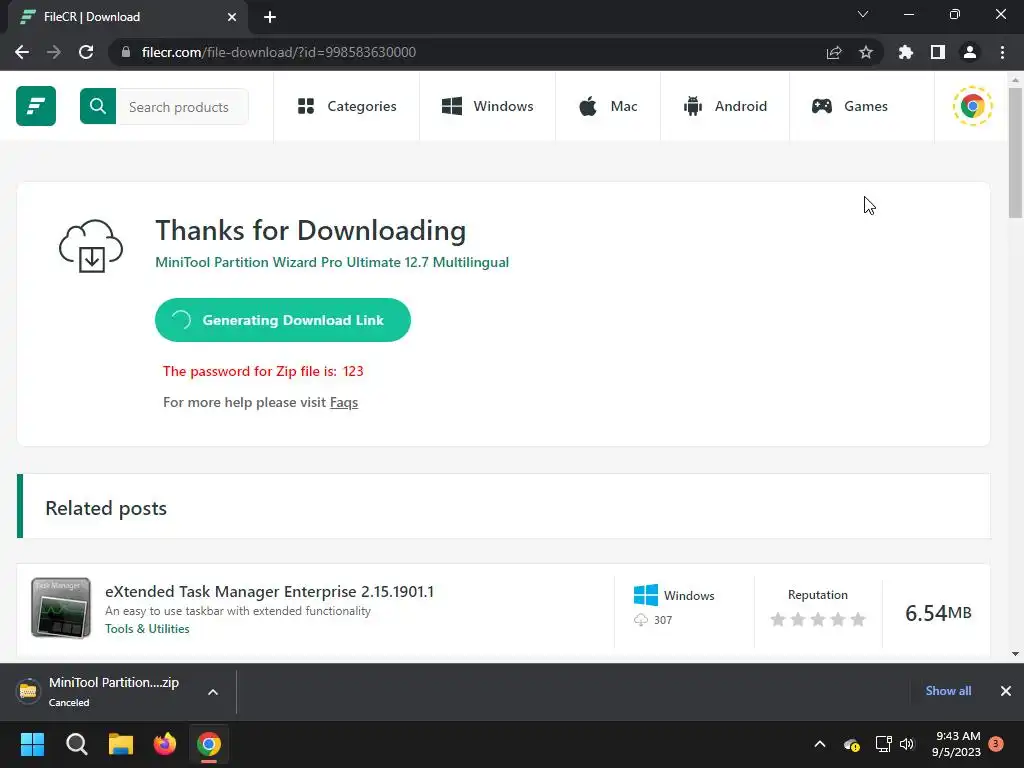Click the lock site information icon
The image size is (1024, 768).
point(126,52)
